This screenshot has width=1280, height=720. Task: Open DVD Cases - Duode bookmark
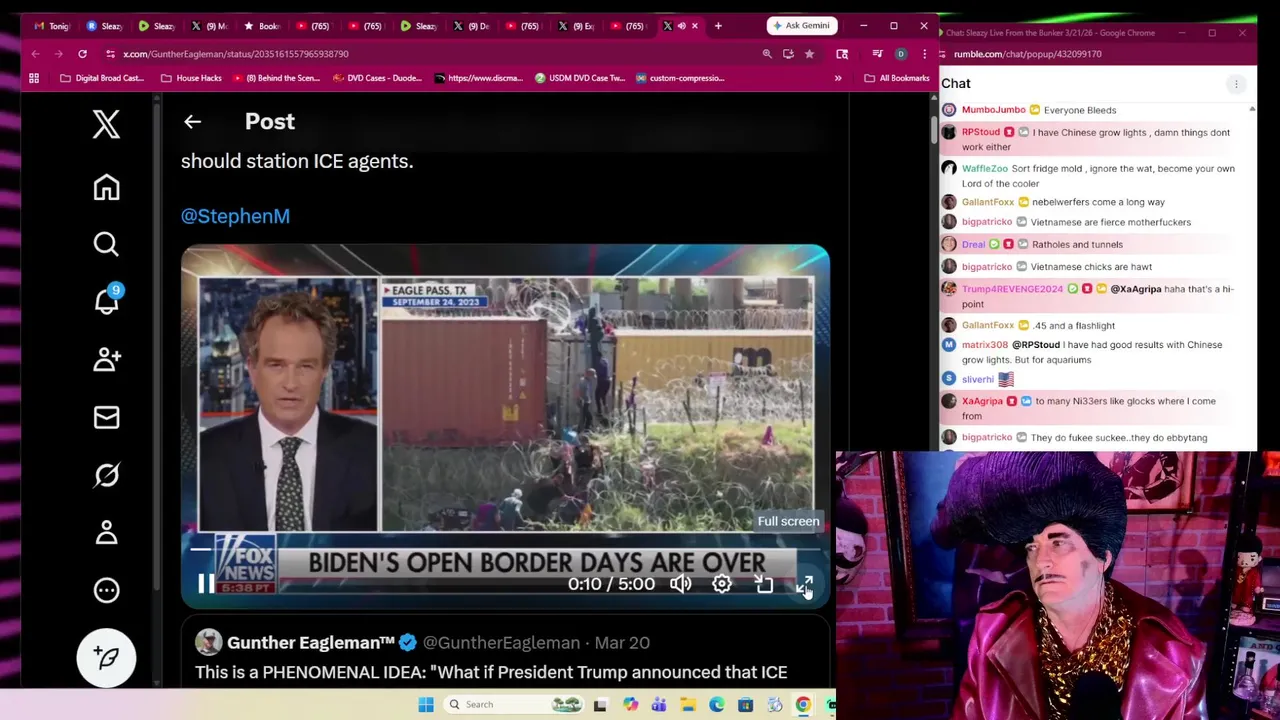point(377,78)
